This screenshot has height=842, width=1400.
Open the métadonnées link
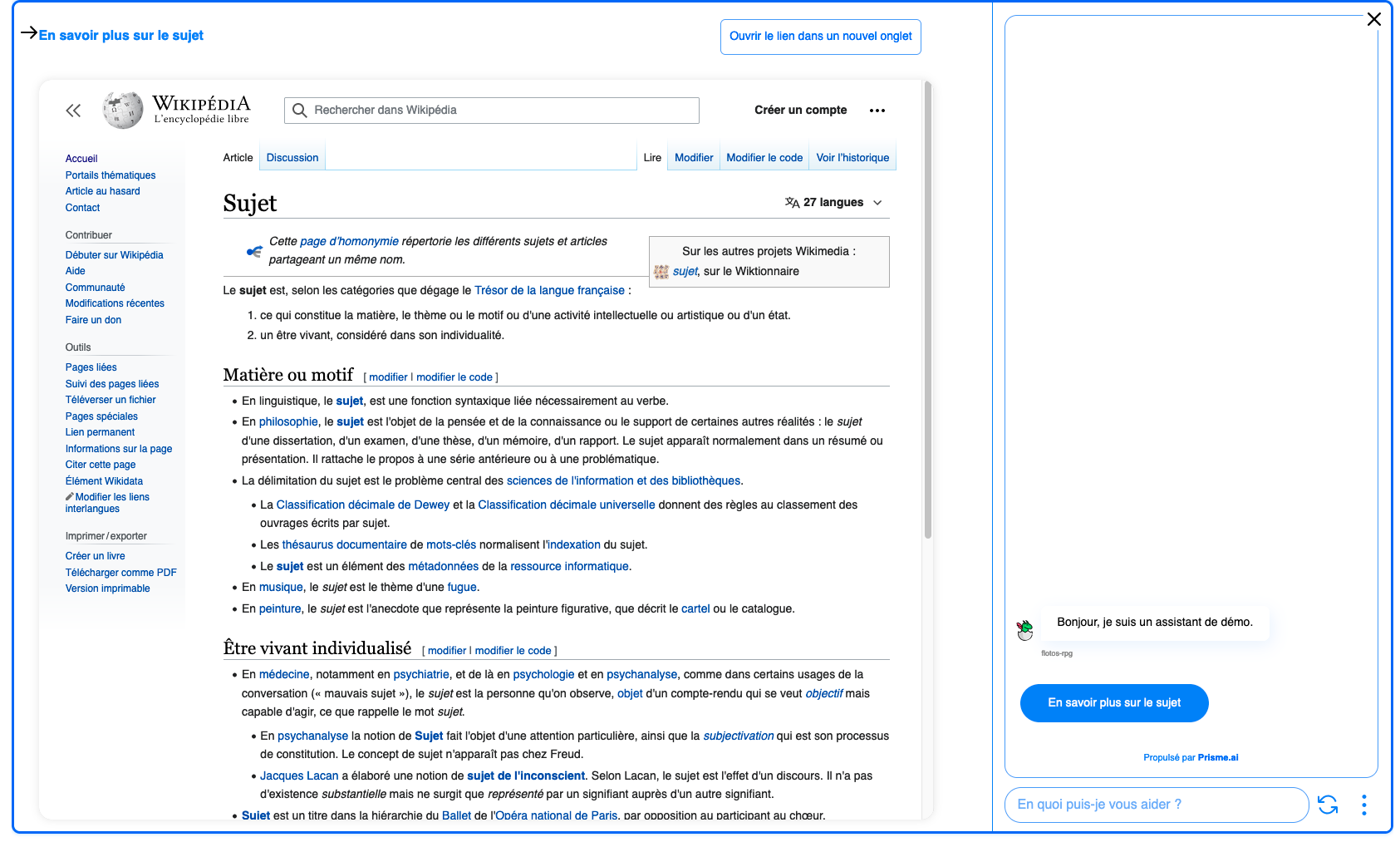coord(443,566)
